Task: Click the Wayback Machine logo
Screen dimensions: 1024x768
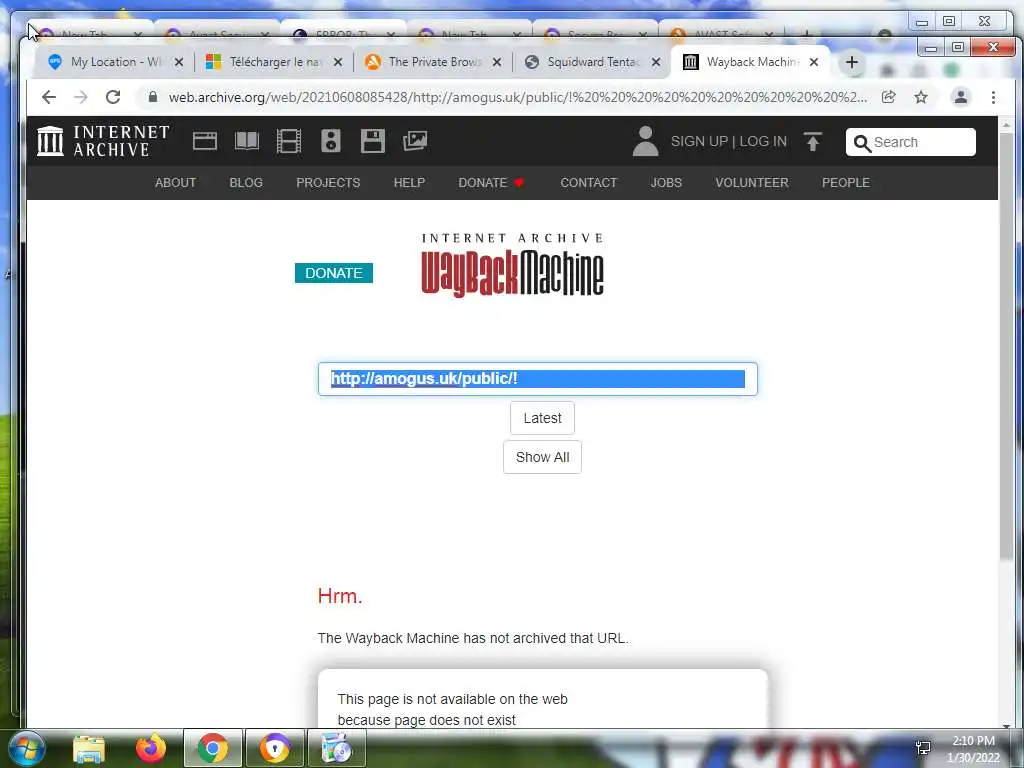Action: pos(512,266)
